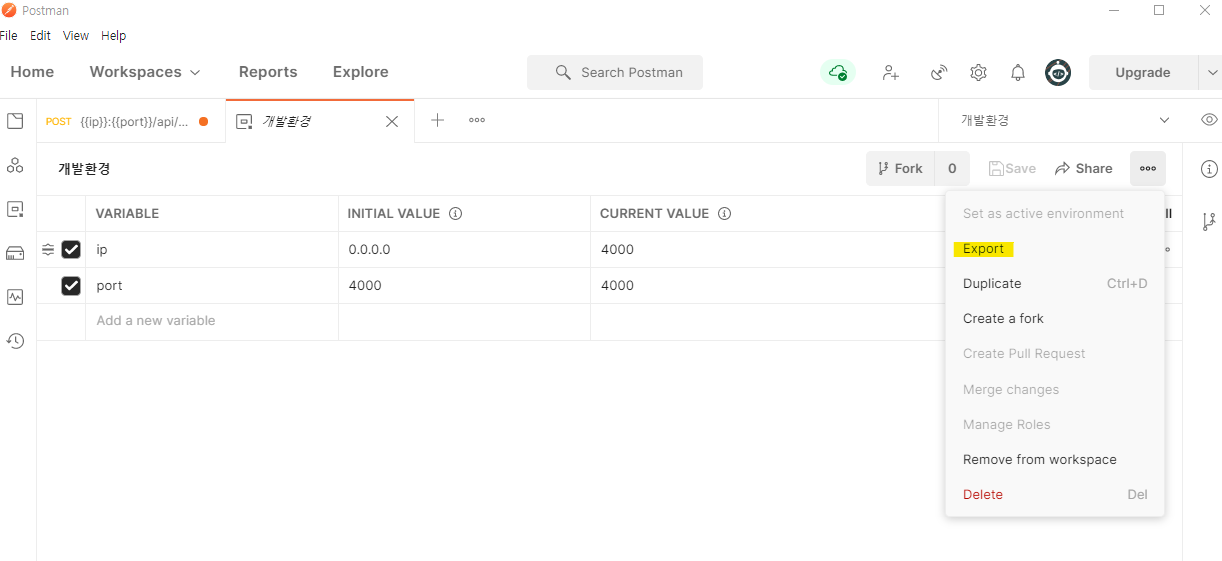Screen dimensions: 1222x561
Task: Open the changelog fork icon in right sidebar
Action: 1209,221
